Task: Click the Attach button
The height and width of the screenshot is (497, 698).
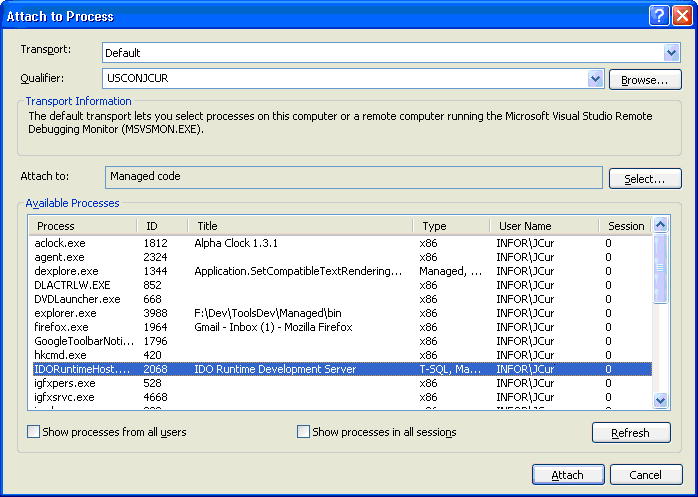Action: click(x=568, y=475)
